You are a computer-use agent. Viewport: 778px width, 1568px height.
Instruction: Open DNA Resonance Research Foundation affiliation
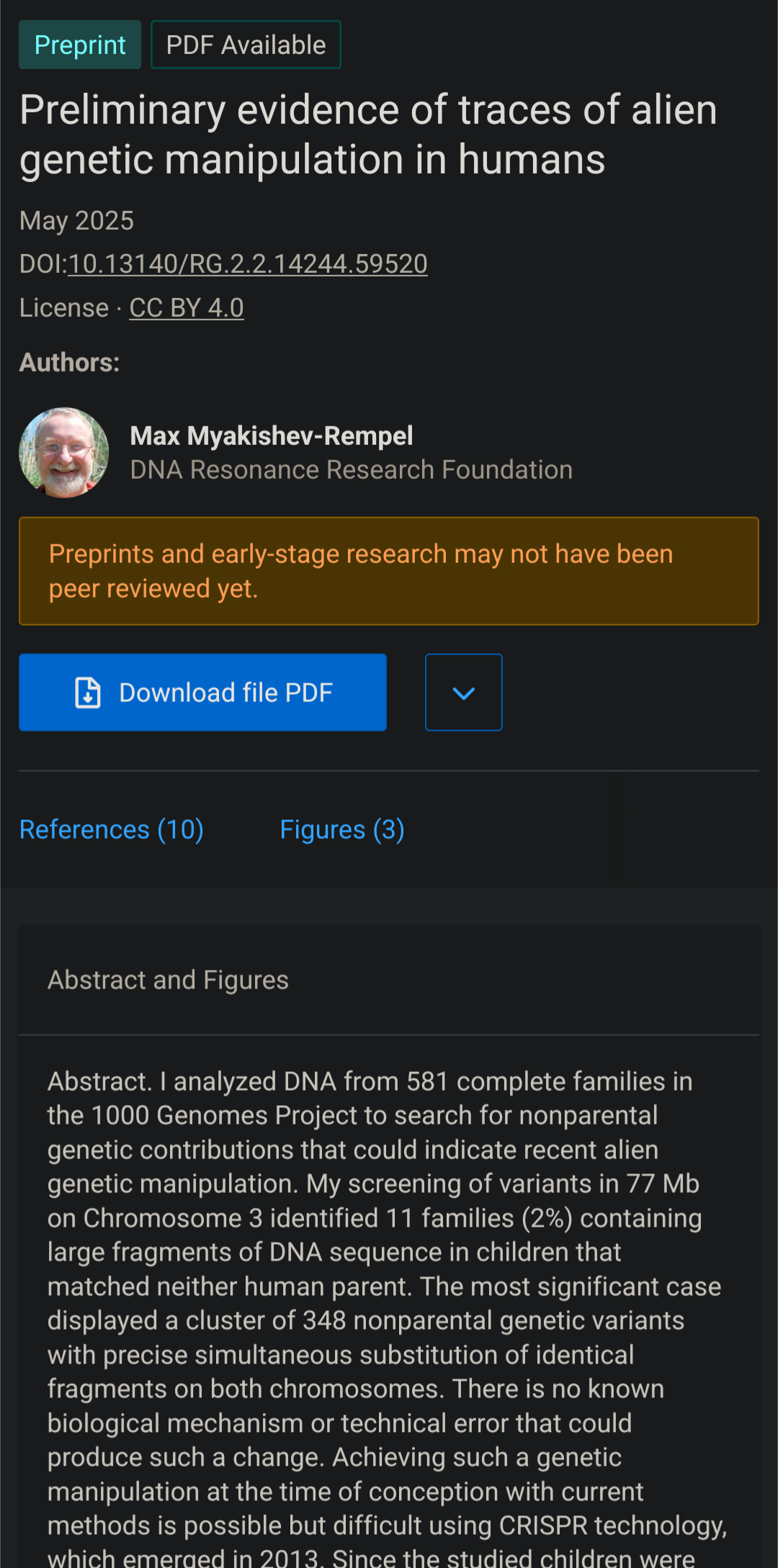(x=351, y=470)
